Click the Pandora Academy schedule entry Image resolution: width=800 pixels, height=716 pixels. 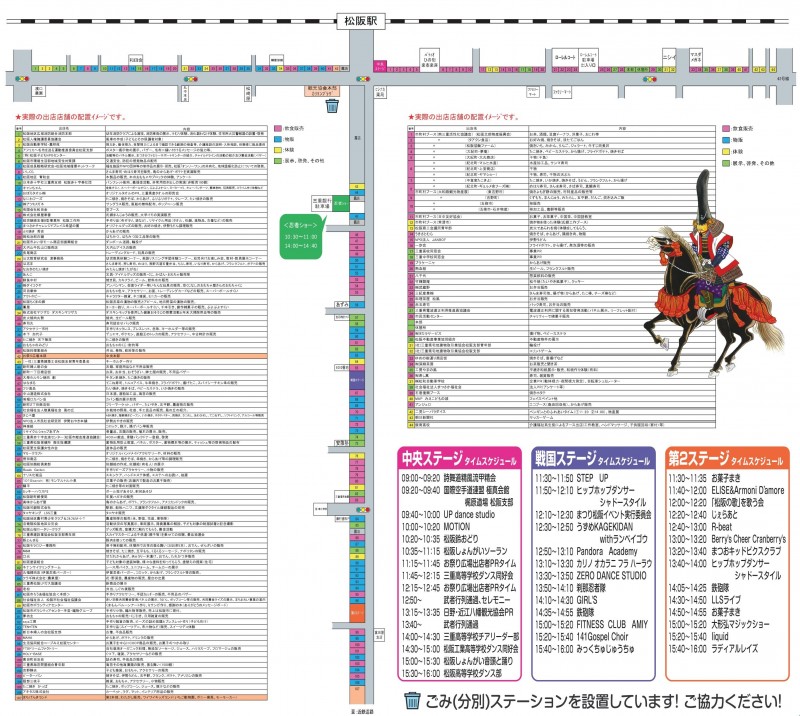pos(609,550)
